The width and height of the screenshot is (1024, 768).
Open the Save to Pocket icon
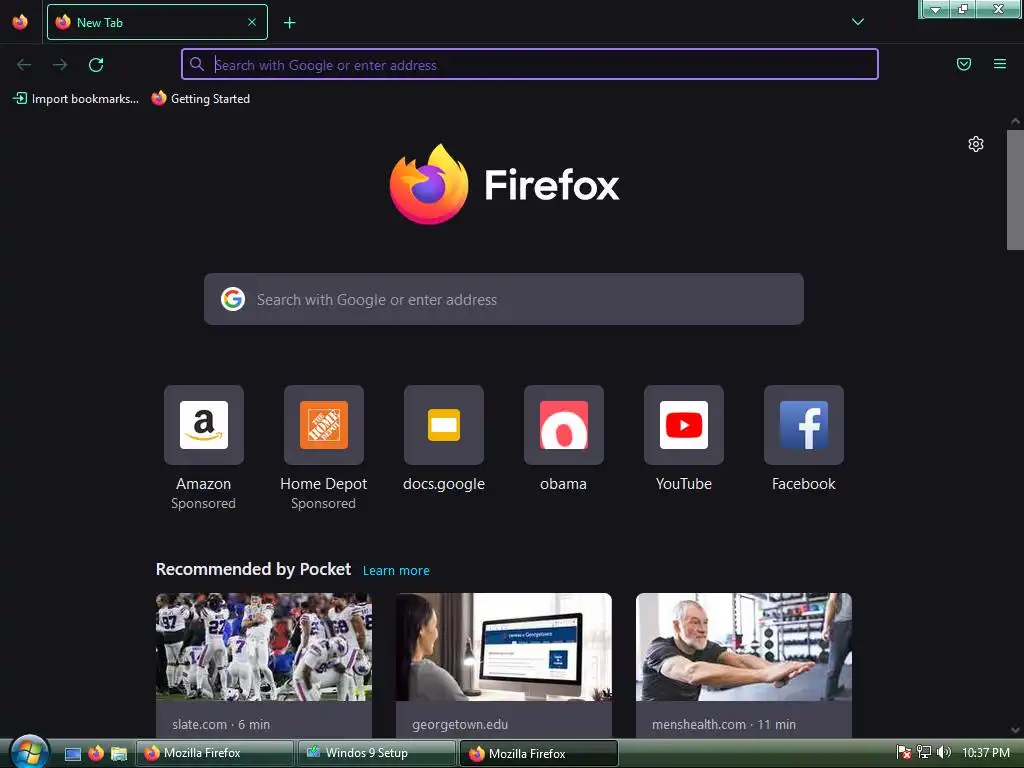pyautogui.click(x=964, y=64)
